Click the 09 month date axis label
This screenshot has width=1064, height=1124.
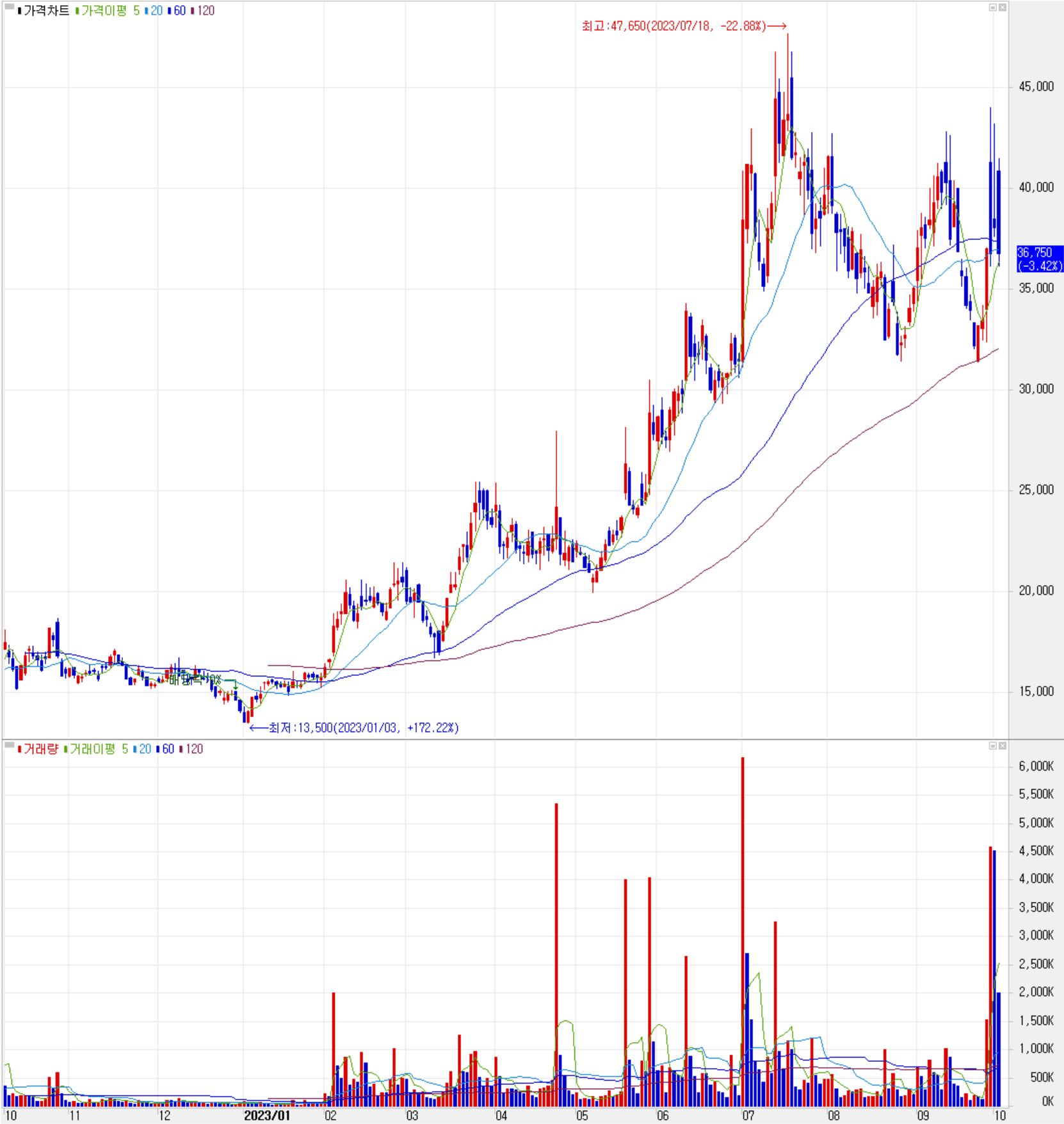point(923,1116)
